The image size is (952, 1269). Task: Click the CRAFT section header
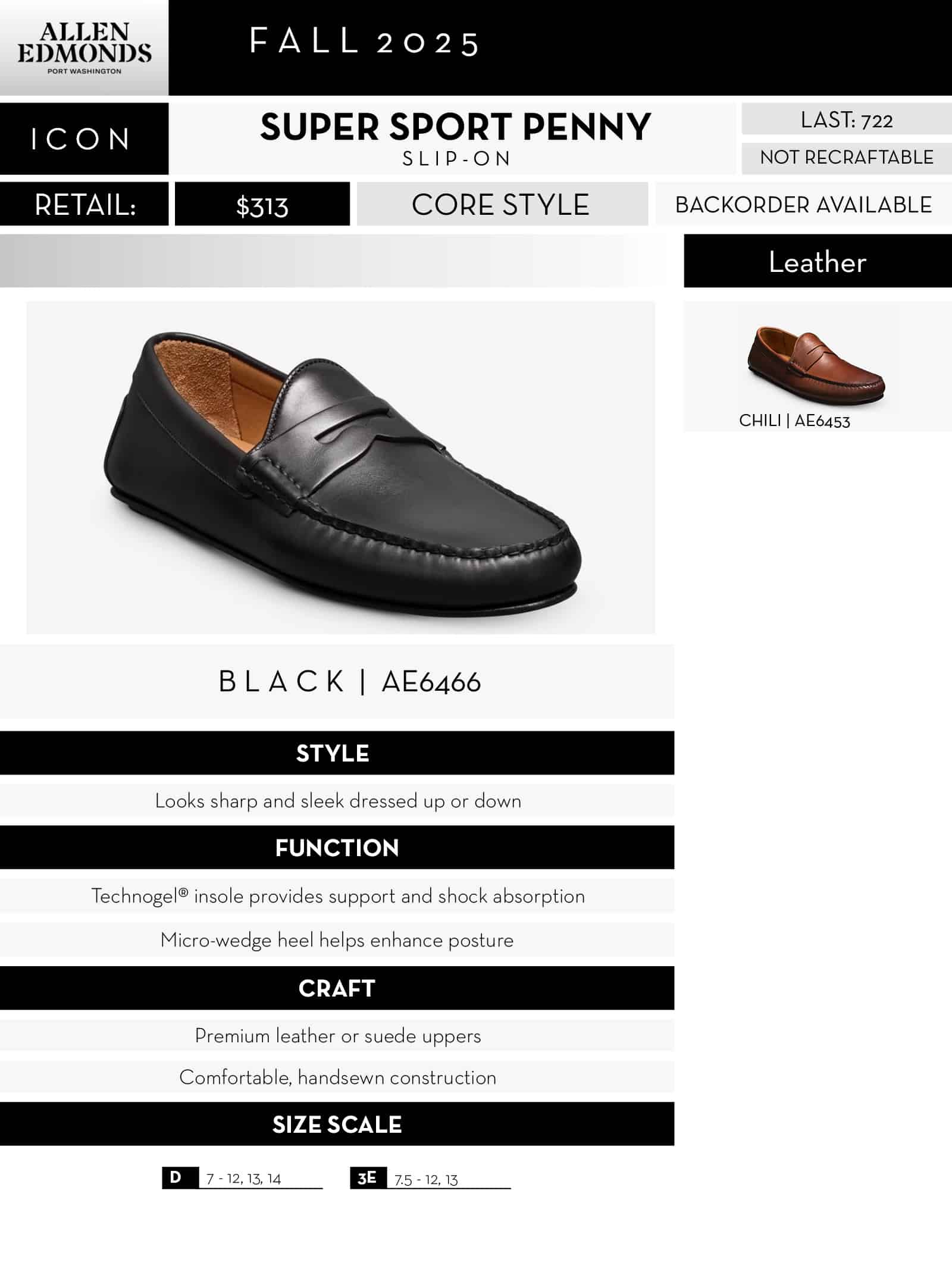[336, 988]
